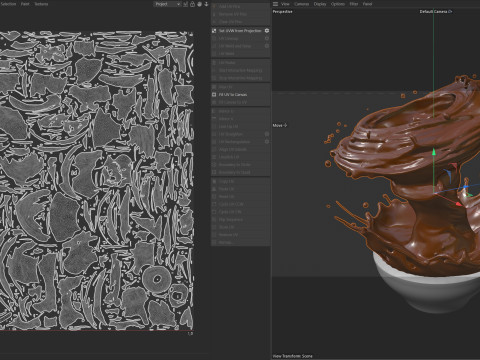Click the Fit Canvas to UV command
Viewport: 480px width, 360px height.
(x=233, y=102)
